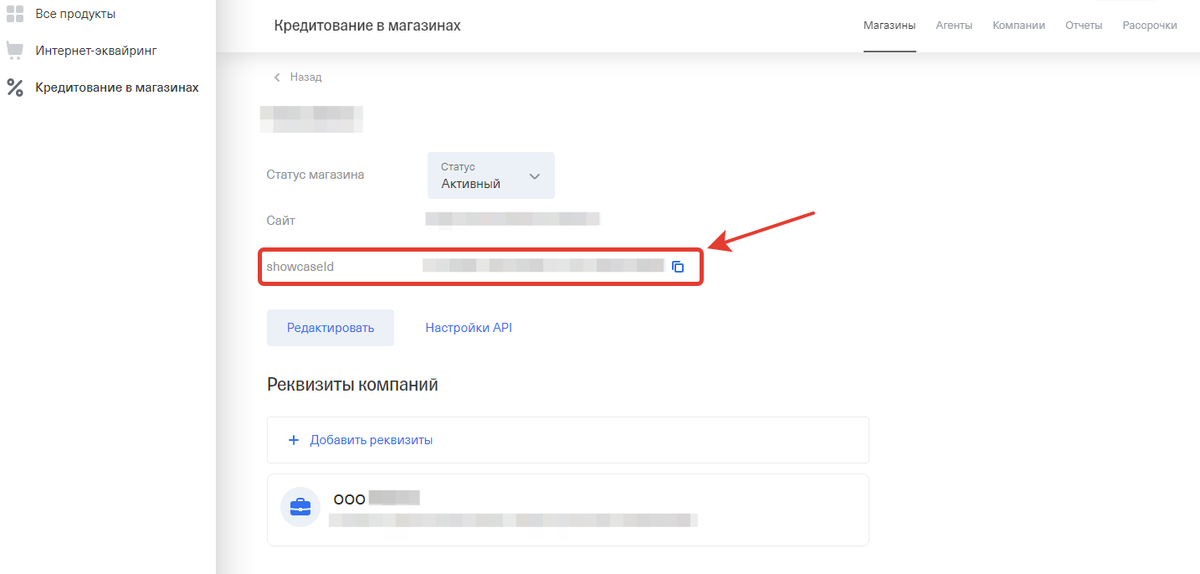Select Все продукты label in the sidebar
1200x574 pixels.
coord(75,14)
